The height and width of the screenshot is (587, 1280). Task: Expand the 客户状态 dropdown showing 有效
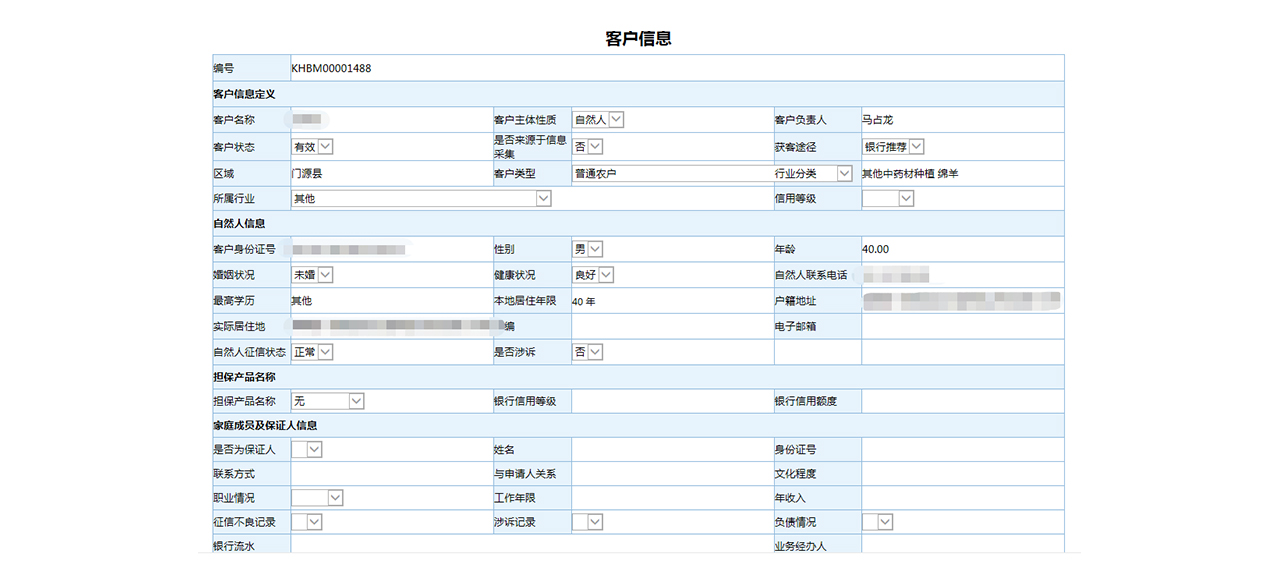pos(312,146)
